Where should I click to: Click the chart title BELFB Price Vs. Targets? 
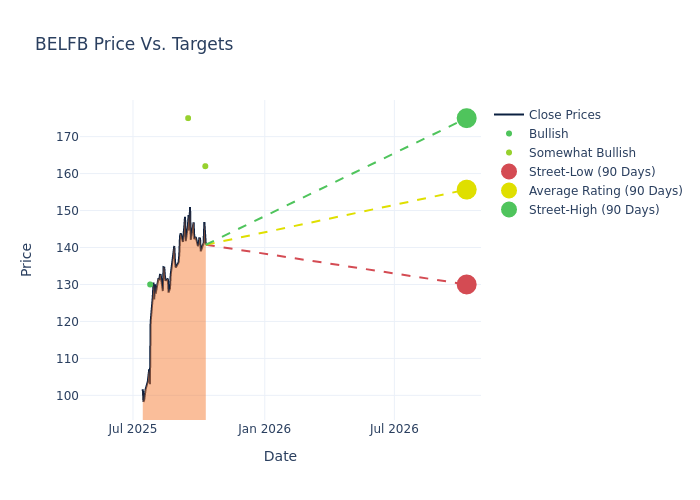134,44
